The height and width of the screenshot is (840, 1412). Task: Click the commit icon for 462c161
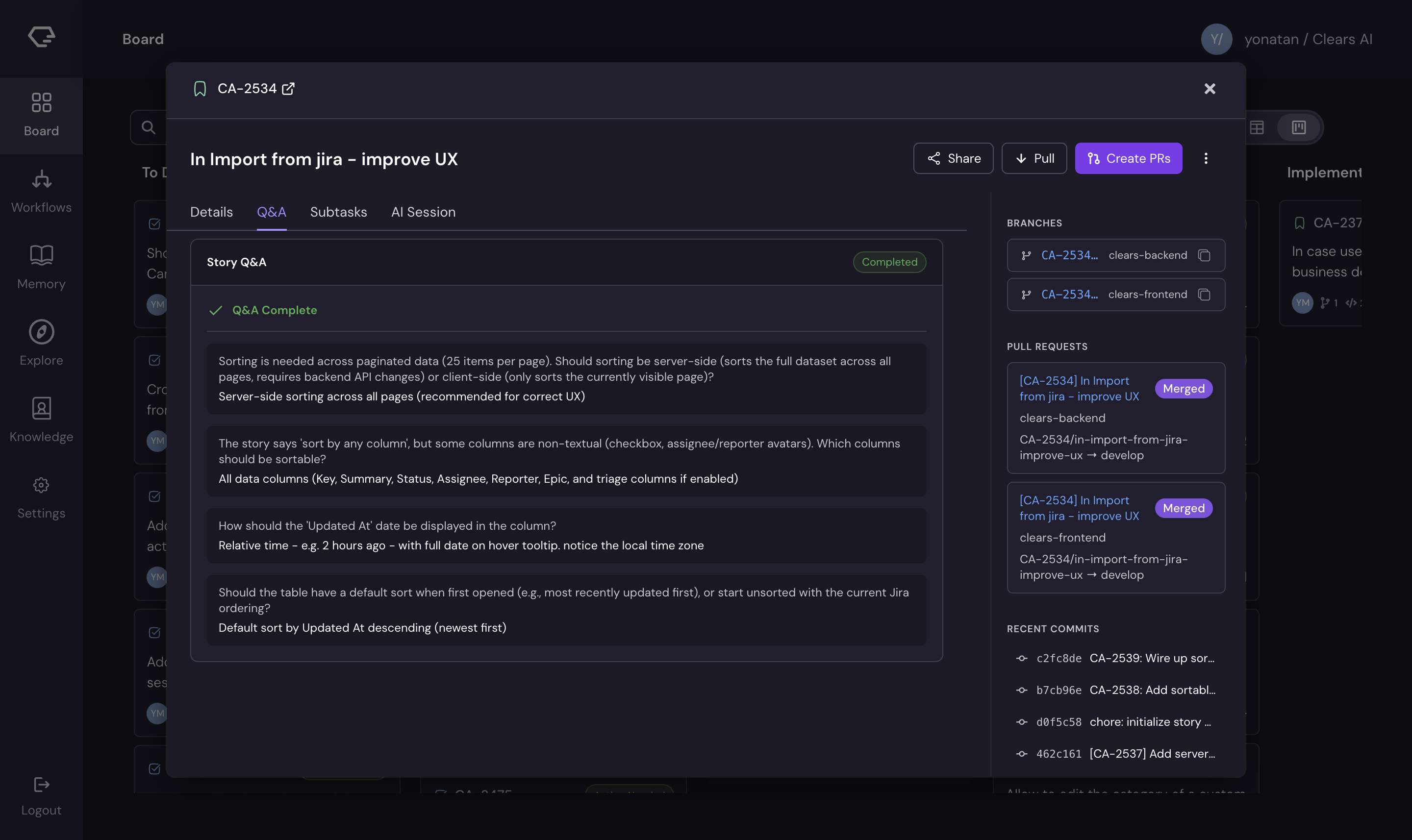[1022, 754]
